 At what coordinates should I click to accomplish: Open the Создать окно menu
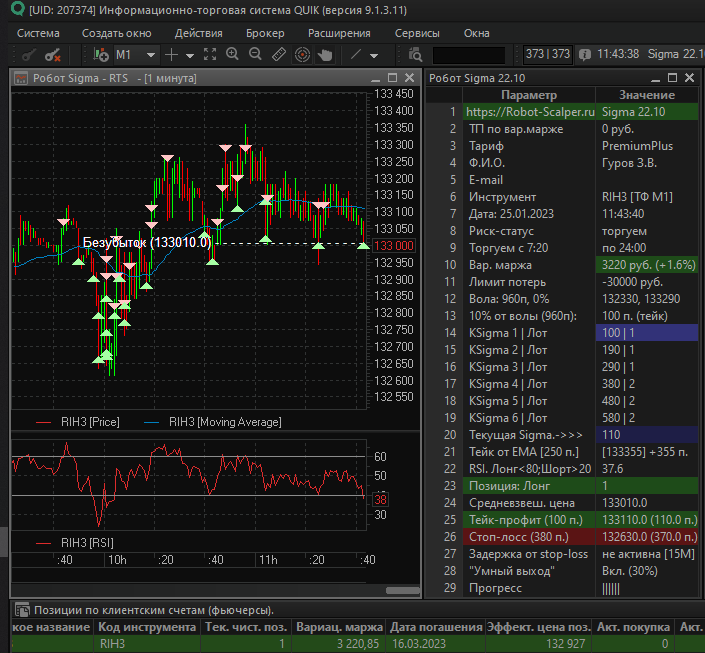pos(116,33)
